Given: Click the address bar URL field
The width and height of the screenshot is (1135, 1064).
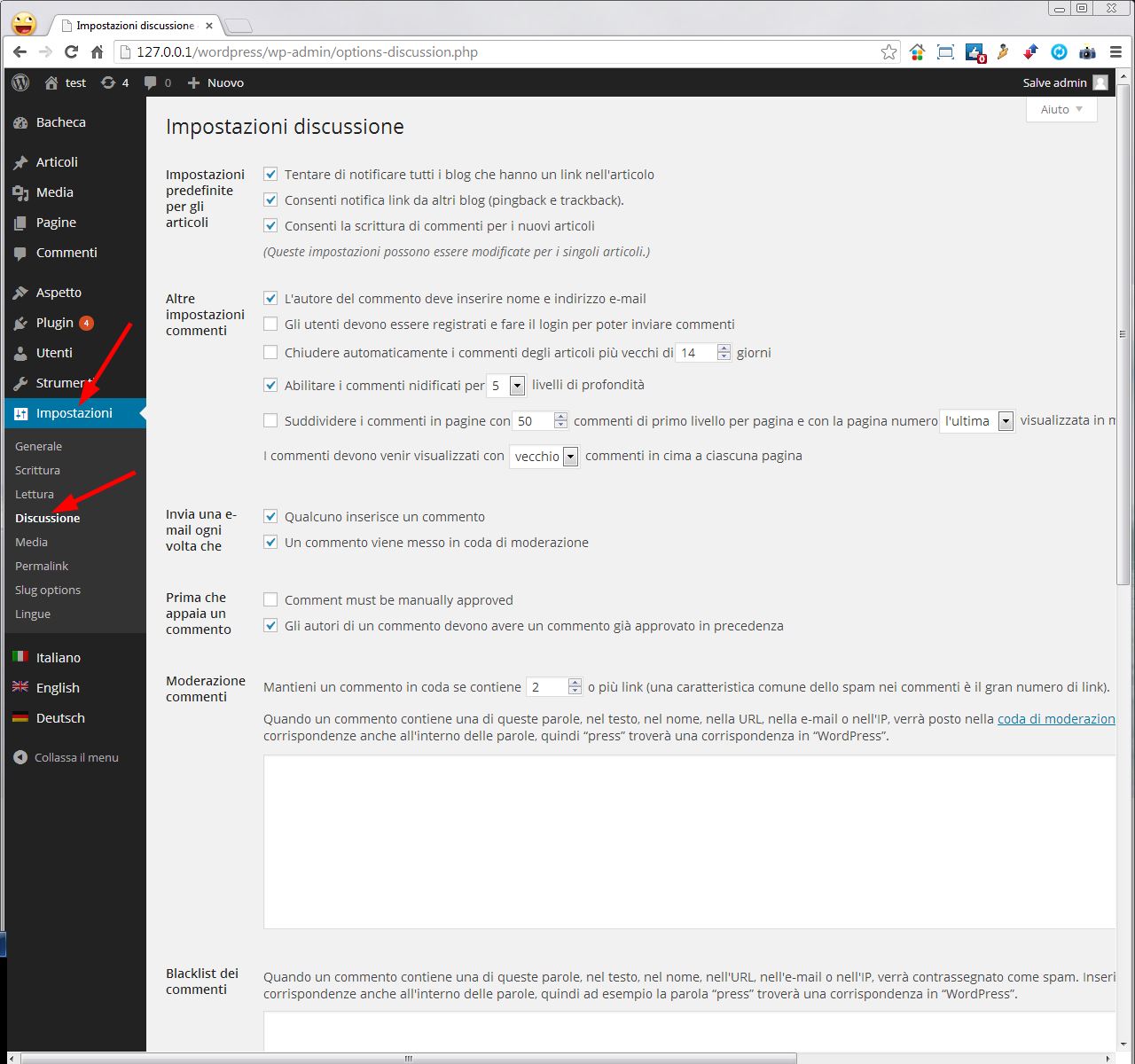Looking at the screenshot, I should [505, 52].
